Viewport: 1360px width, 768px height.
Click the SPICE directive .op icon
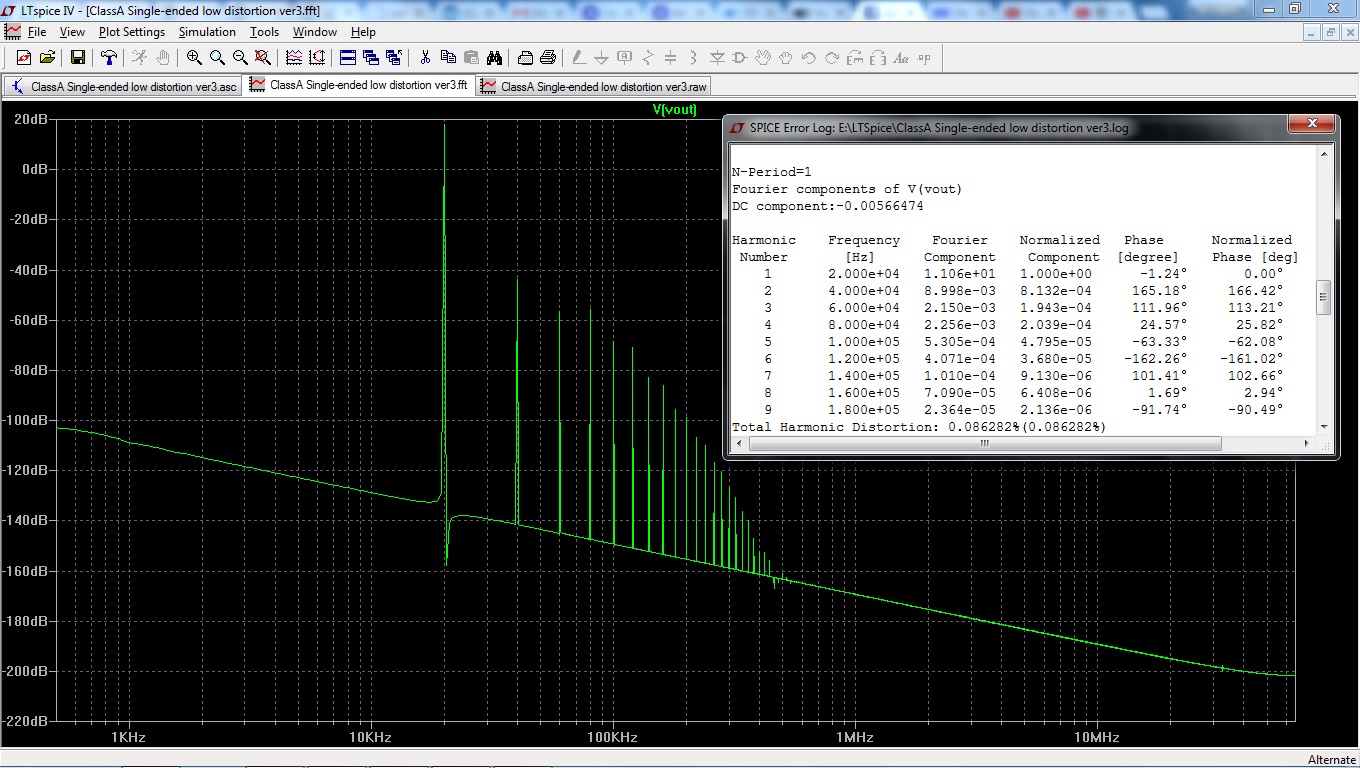tap(924, 57)
